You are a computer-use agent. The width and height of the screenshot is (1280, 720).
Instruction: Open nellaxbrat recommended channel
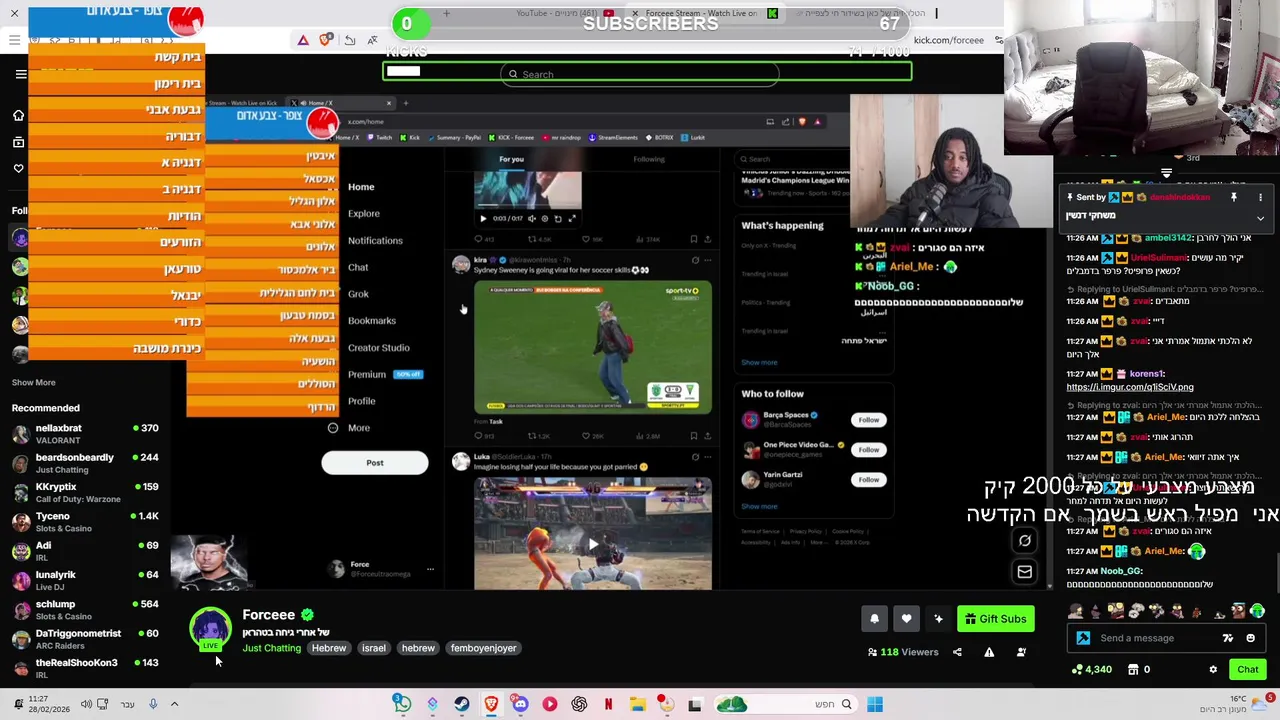click(x=84, y=433)
